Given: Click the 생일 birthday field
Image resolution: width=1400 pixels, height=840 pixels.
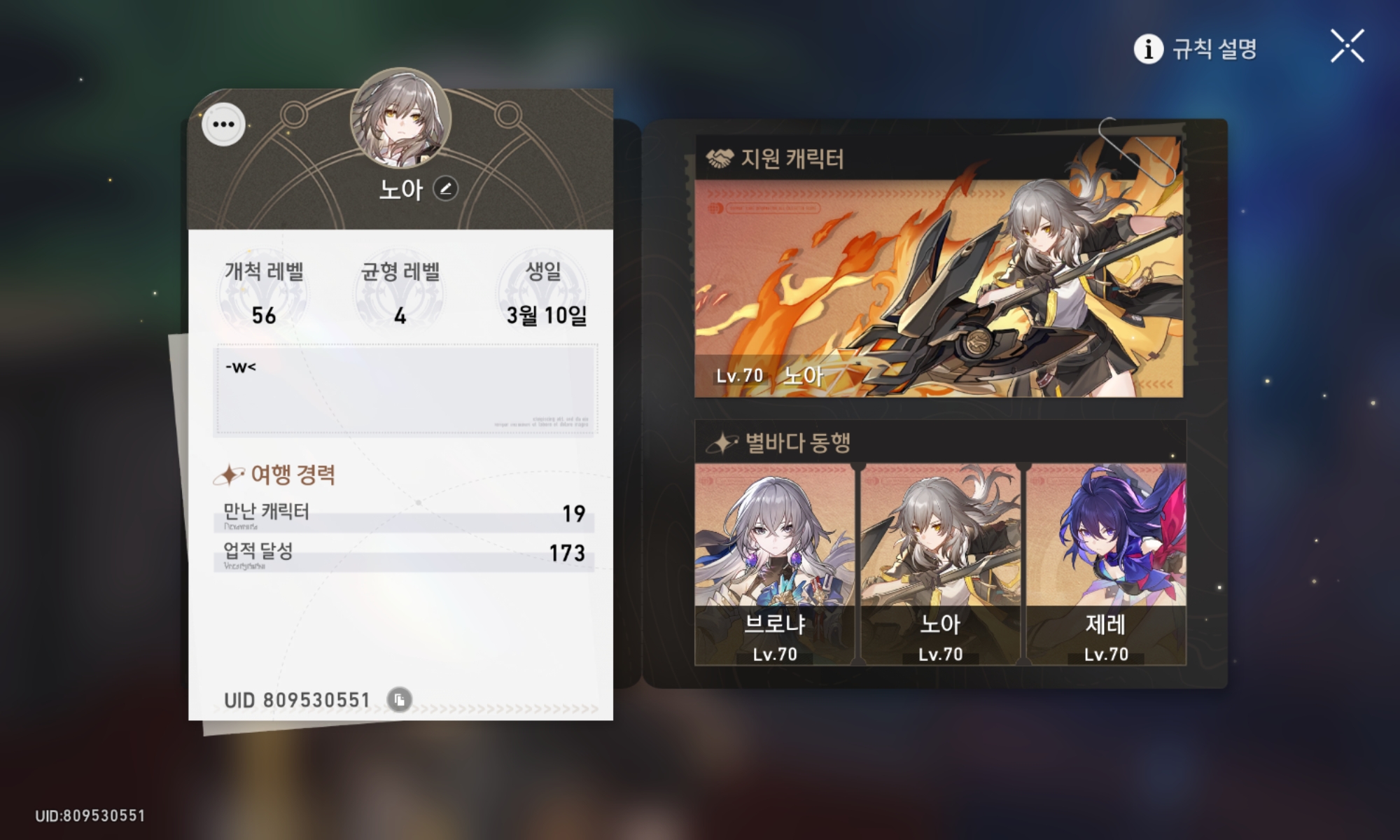Looking at the screenshot, I should click(543, 293).
